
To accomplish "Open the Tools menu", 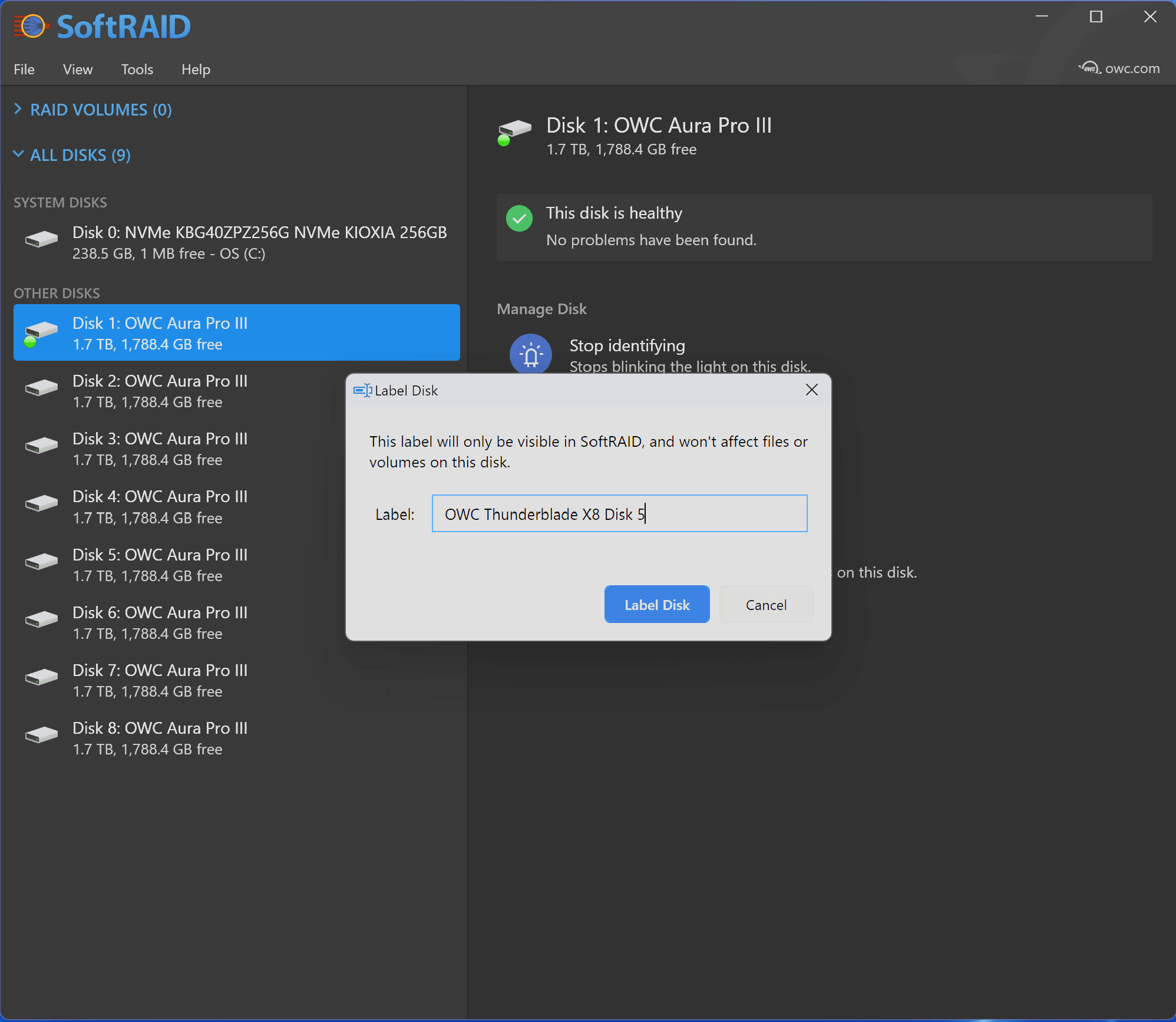I will (137, 70).
